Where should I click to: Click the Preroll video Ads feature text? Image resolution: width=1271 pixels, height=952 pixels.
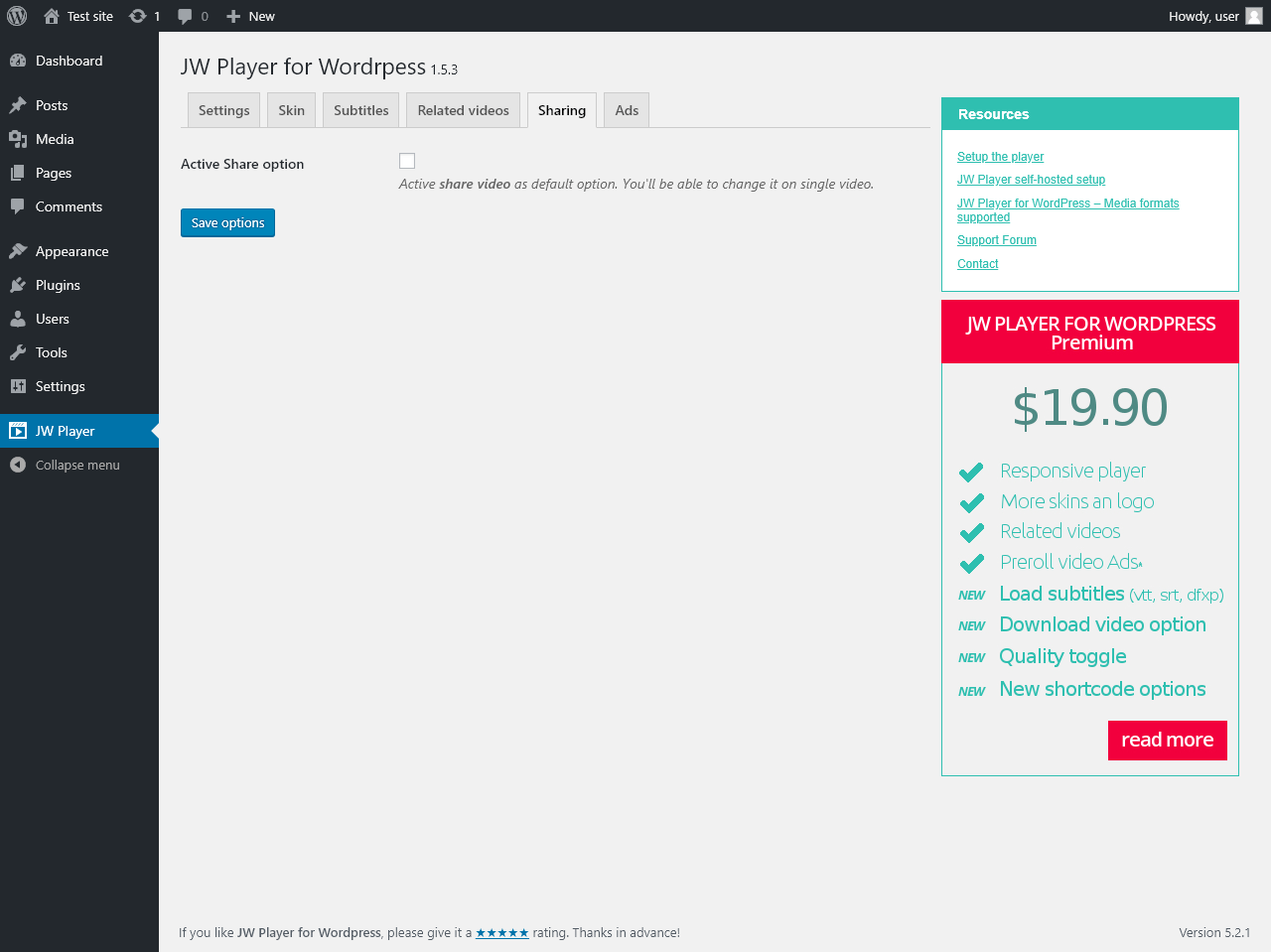point(1071,562)
